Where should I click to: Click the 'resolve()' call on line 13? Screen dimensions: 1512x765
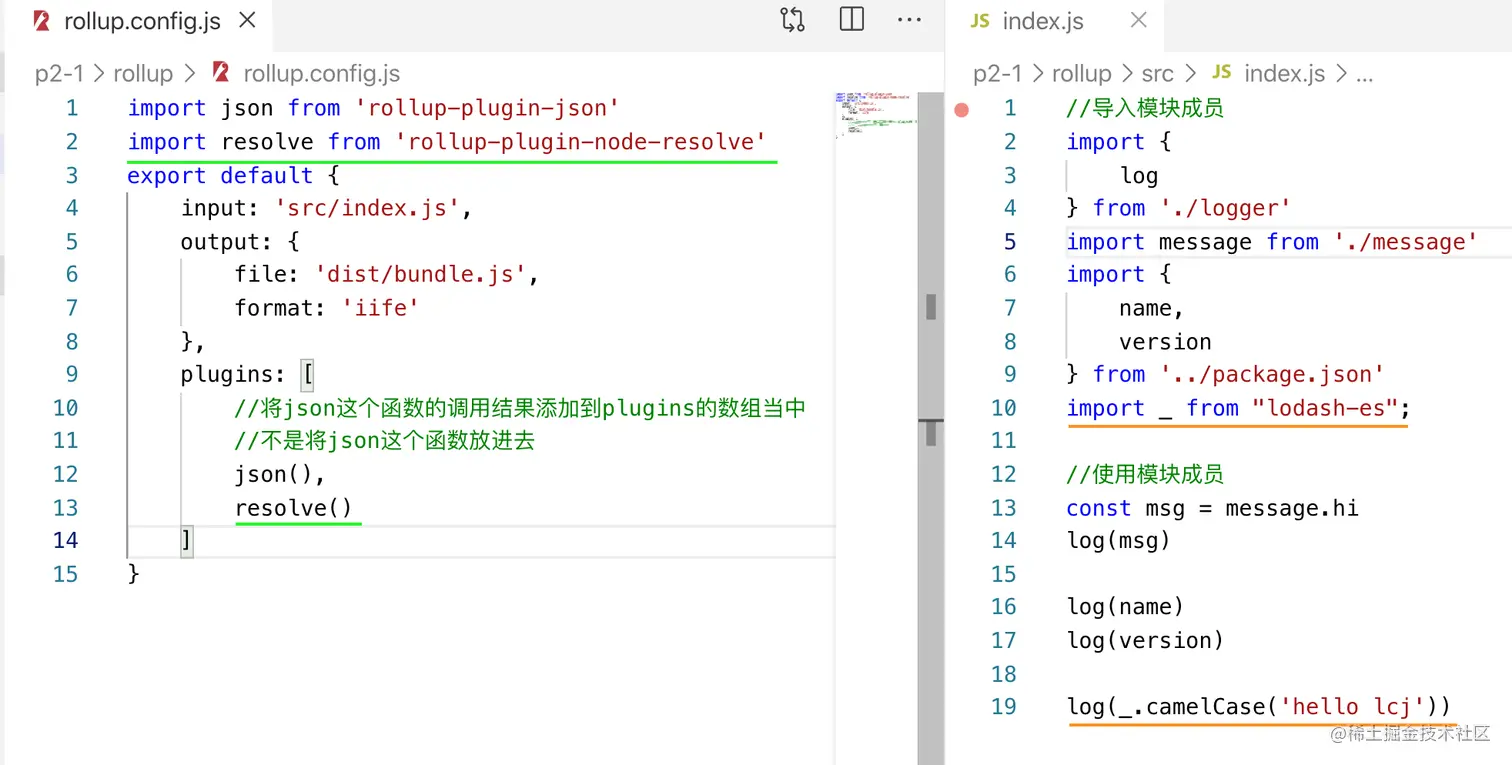(294, 508)
